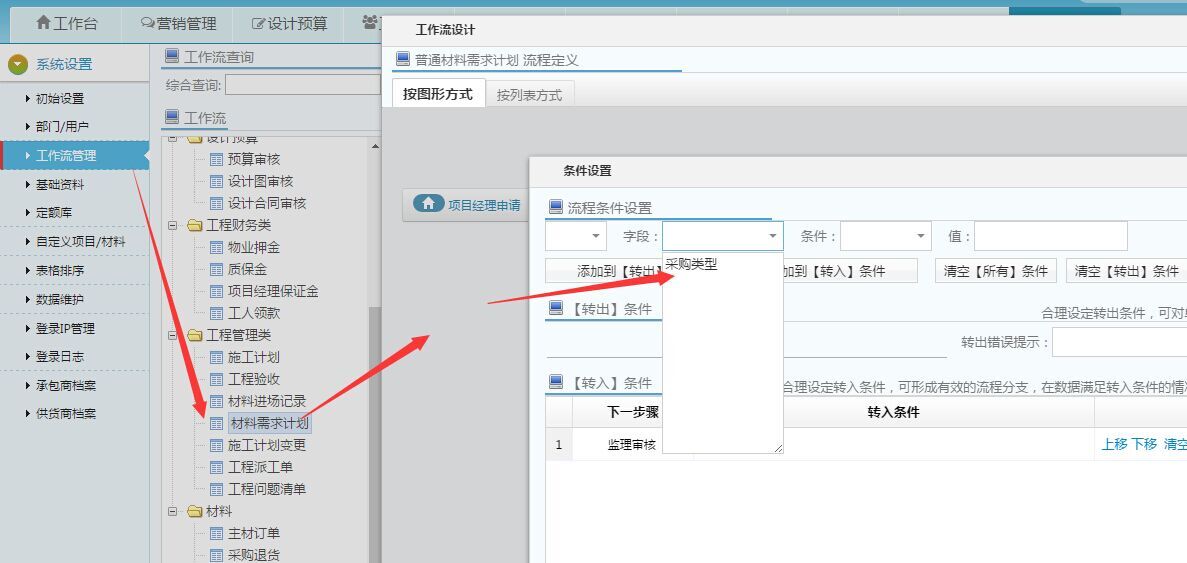Select the 设计图审核 tree item
The height and width of the screenshot is (563, 1187).
point(260,182)
